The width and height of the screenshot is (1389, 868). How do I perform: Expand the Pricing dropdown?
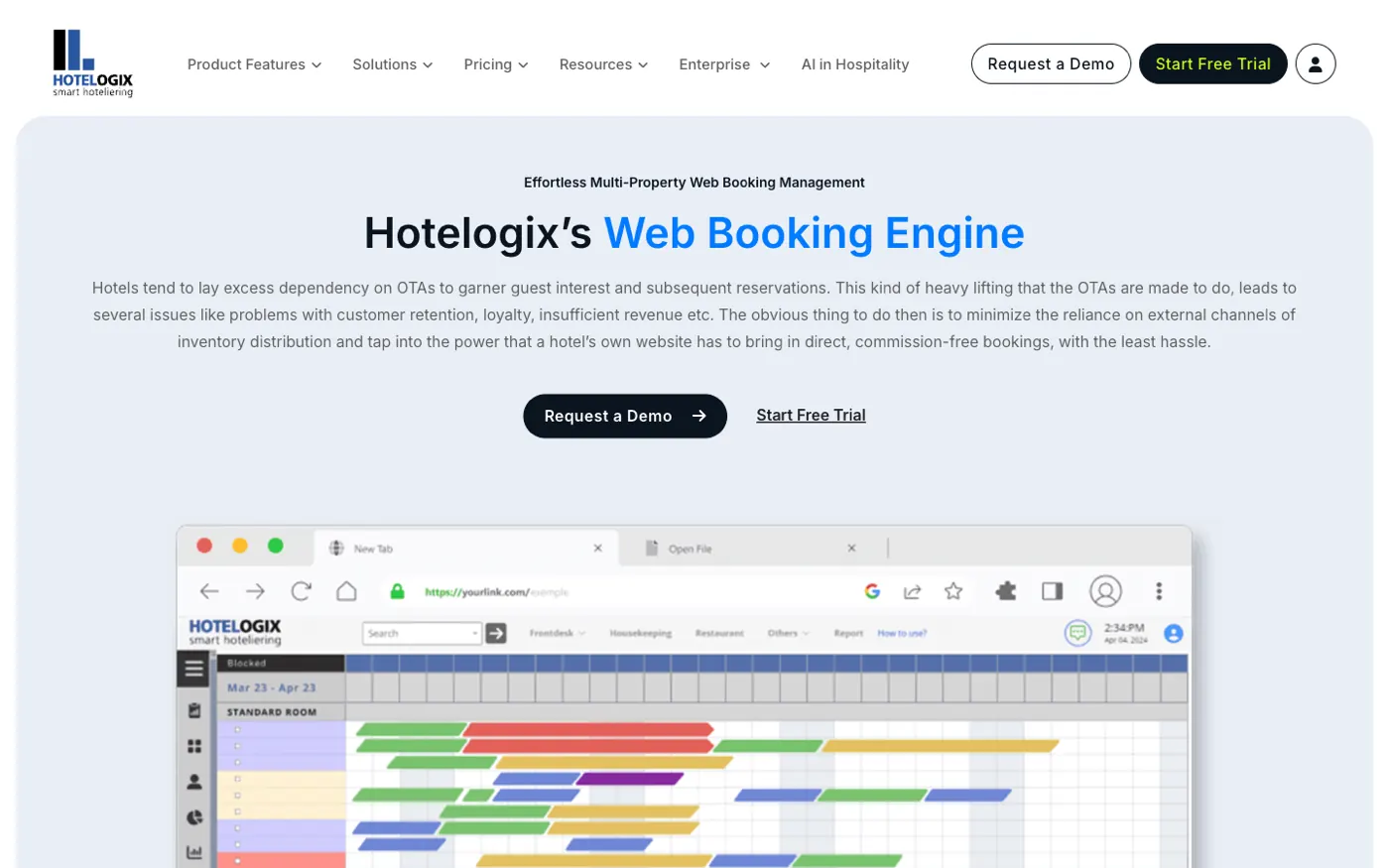(496, 64)
